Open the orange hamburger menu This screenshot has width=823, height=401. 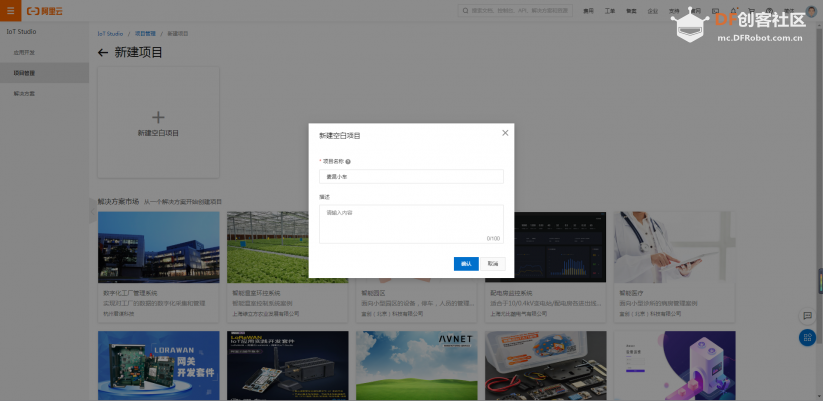pos(10,10)
